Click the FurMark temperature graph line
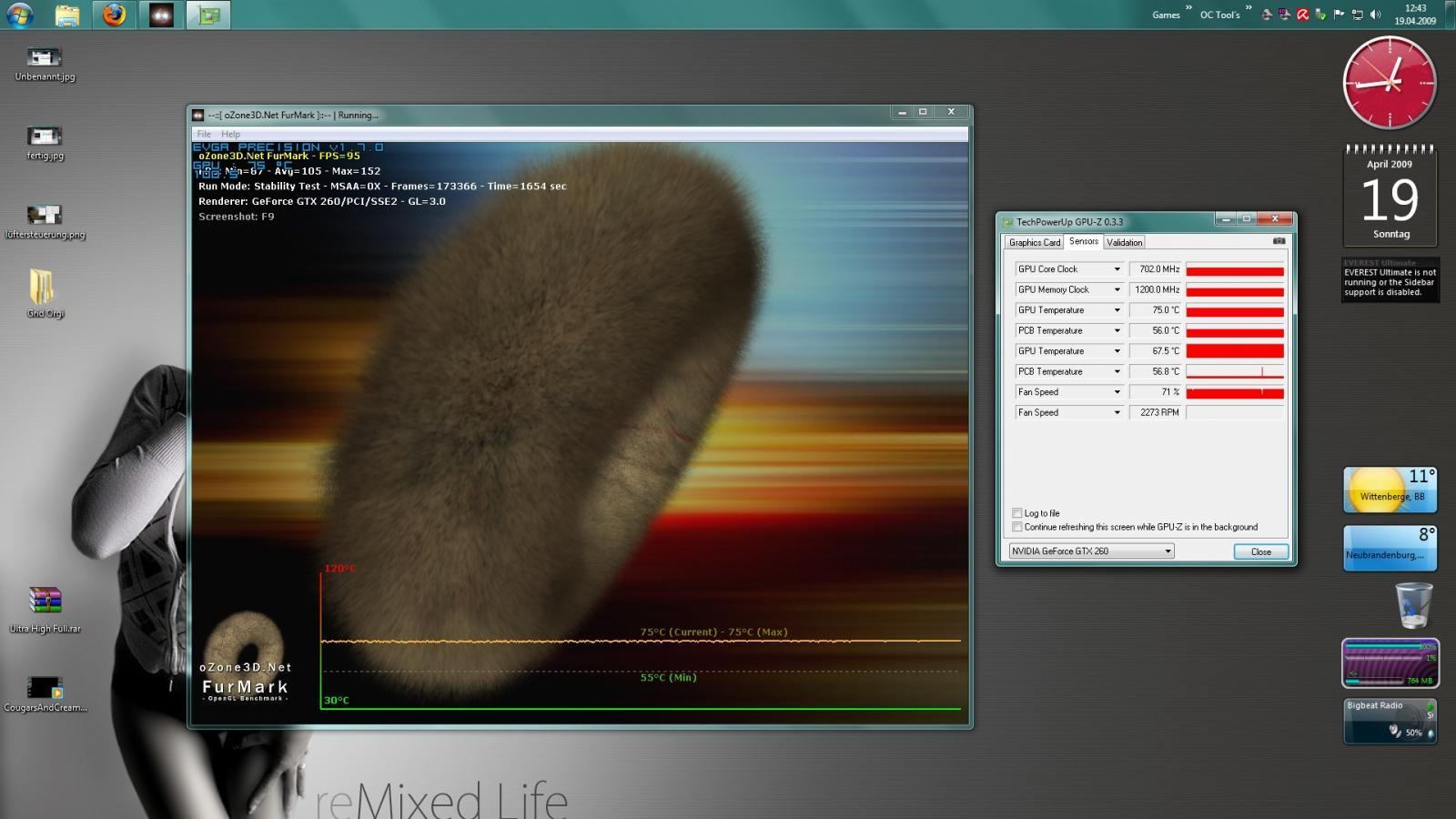 click(x=641, y=642)
